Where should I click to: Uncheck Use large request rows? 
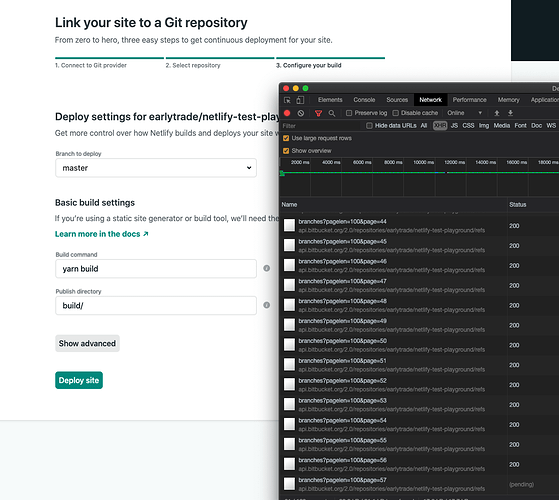[286, 138]
